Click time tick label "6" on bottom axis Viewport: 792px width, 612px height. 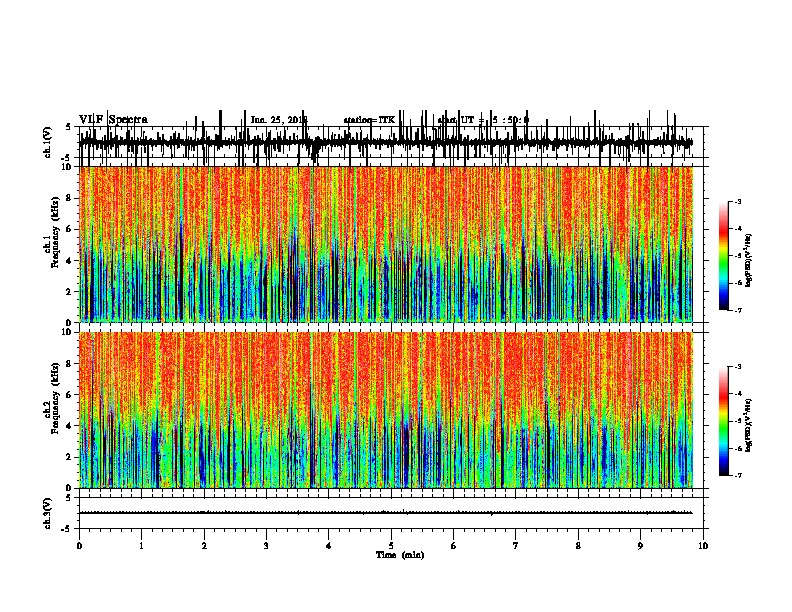tap(454, 546)
